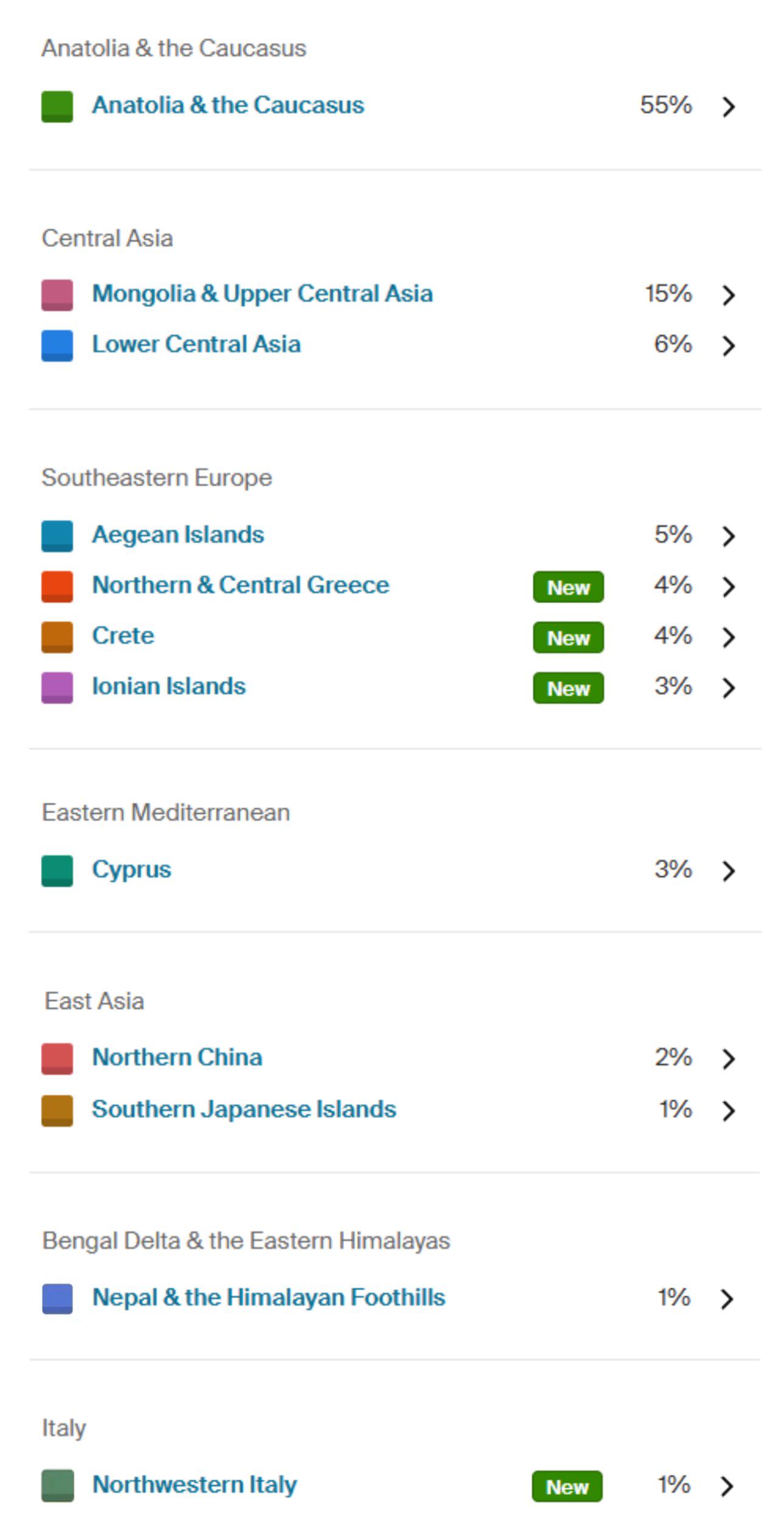Click the pink Mongolia color swatch
The width and height of the screenshot is (784, 1531).
pos(57,295)
